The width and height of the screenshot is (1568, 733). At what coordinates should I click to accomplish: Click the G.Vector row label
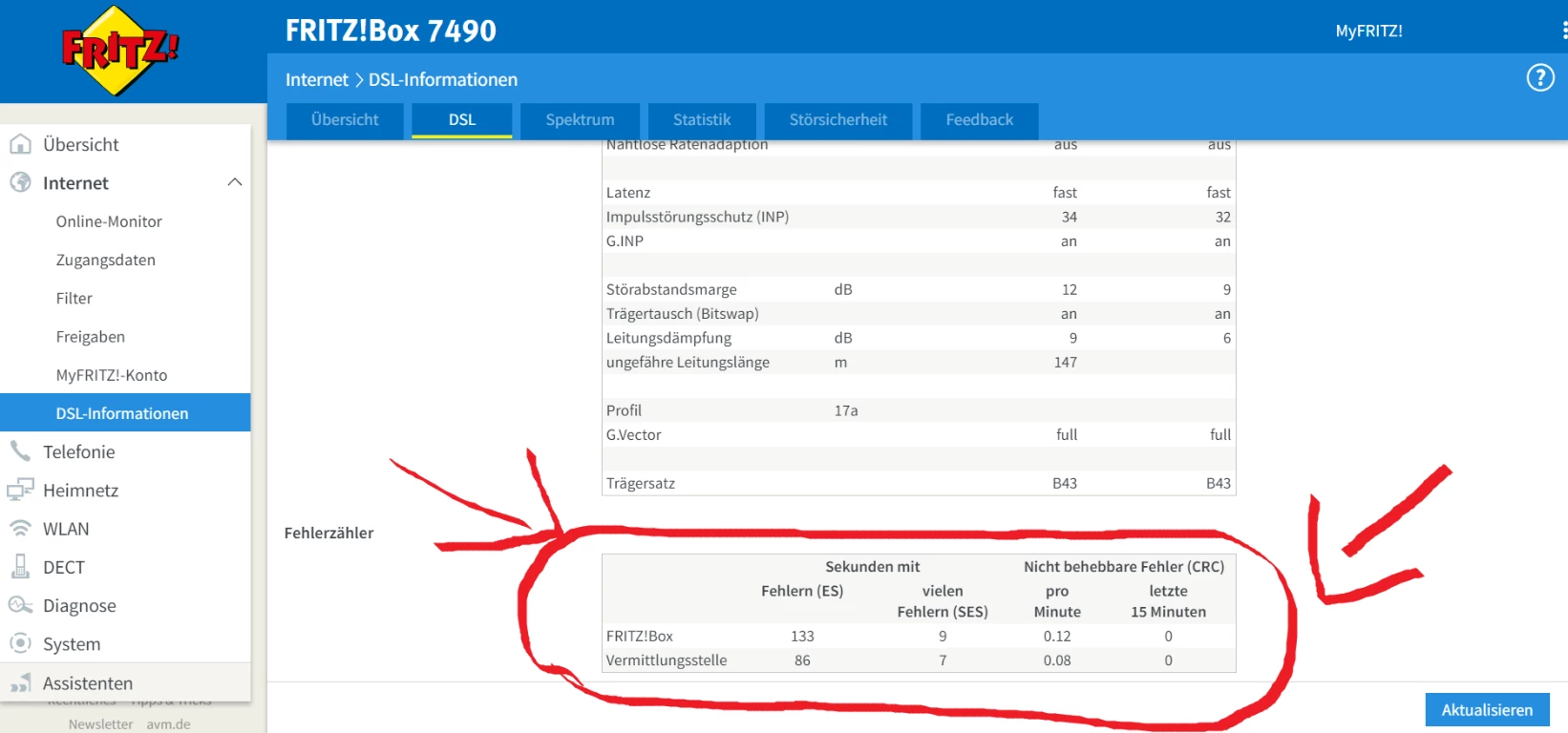[633, 434]
